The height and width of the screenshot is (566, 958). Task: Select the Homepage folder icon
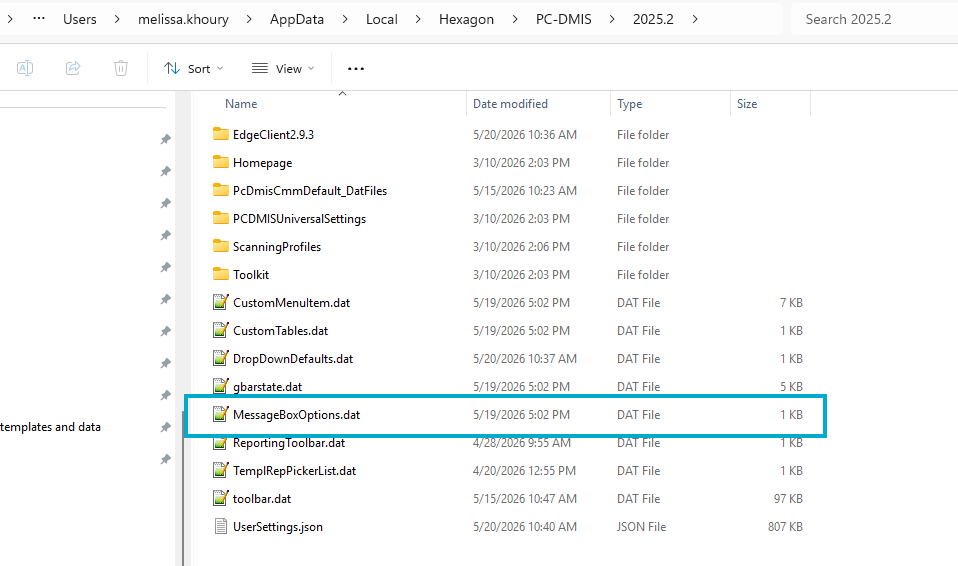point(221,162)
